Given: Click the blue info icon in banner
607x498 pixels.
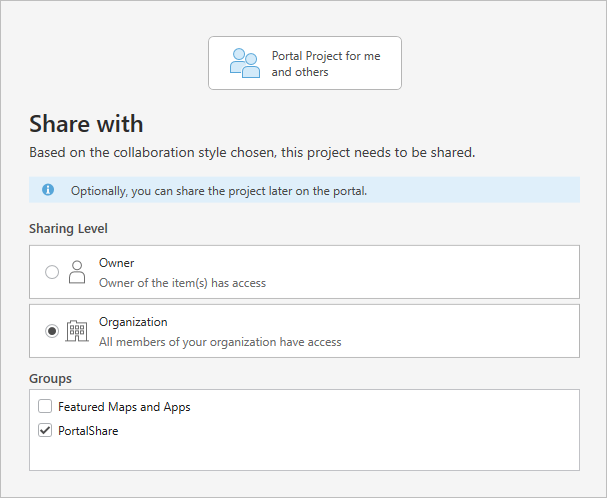Looking at the screenshot, I should pyautogui.click(x=48, y=190).
